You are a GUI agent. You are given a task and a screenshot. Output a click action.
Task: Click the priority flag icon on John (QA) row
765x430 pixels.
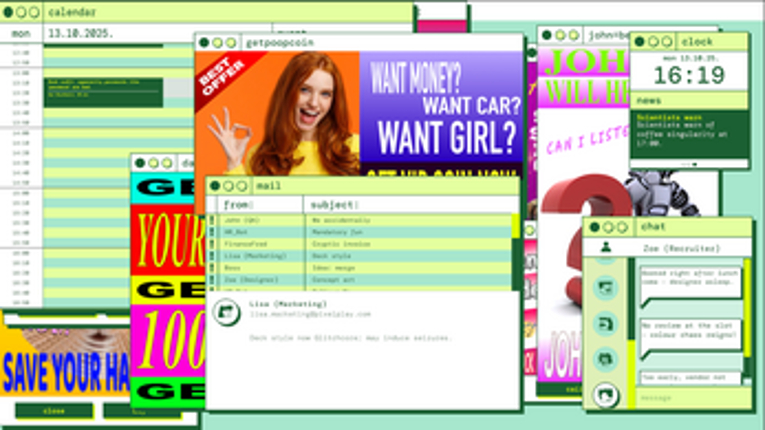[x=212, y=220]
